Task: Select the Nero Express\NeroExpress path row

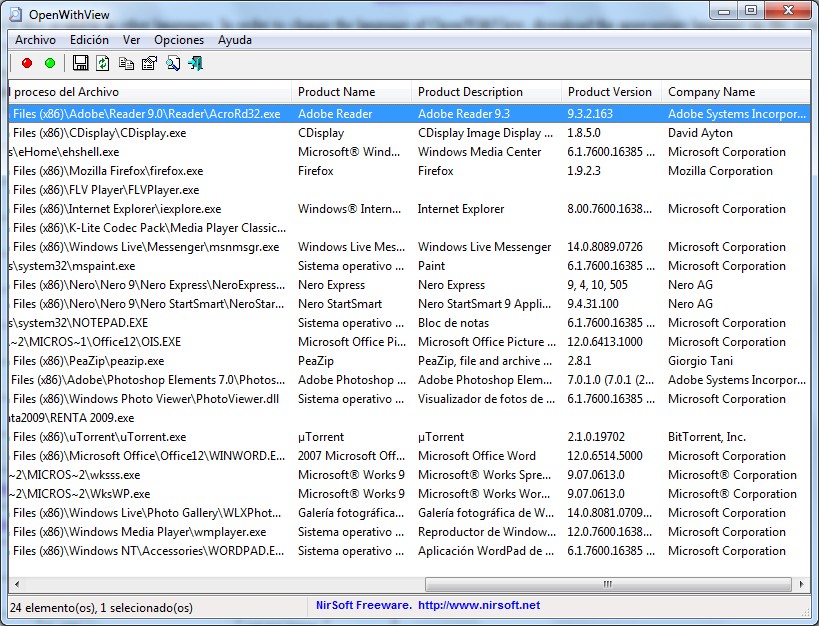Action: 409,285
